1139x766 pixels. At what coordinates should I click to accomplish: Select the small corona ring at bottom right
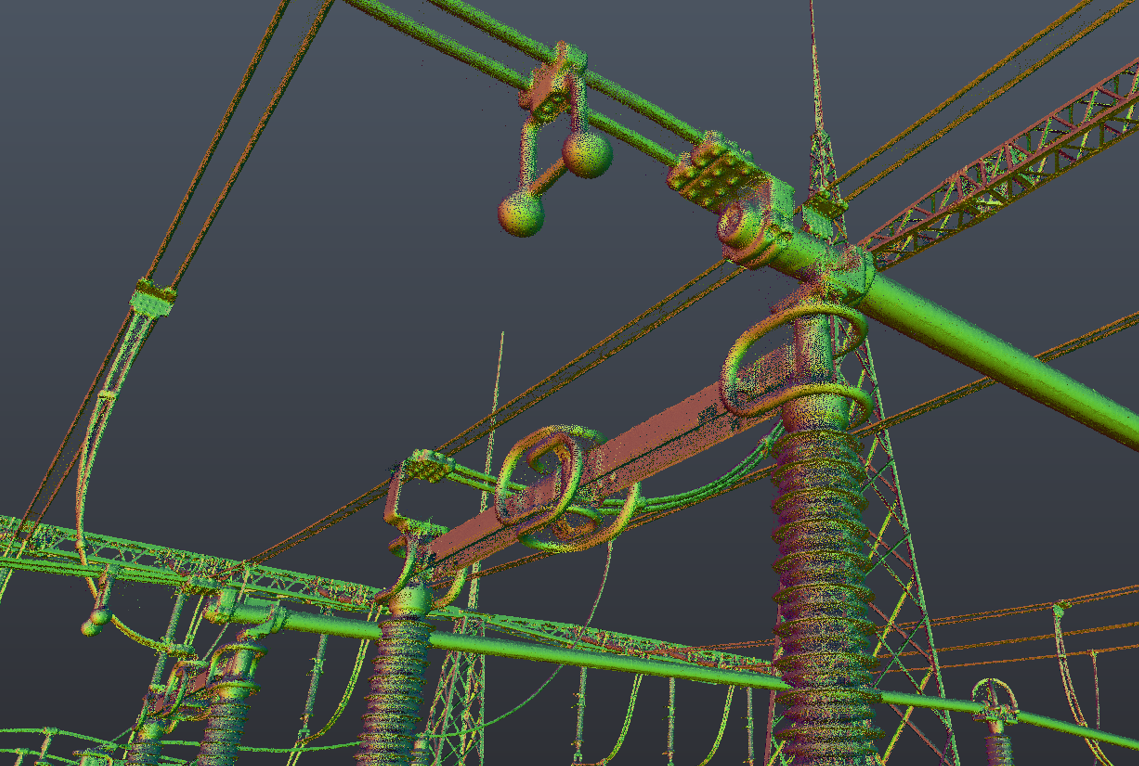[x=994, y=700]
